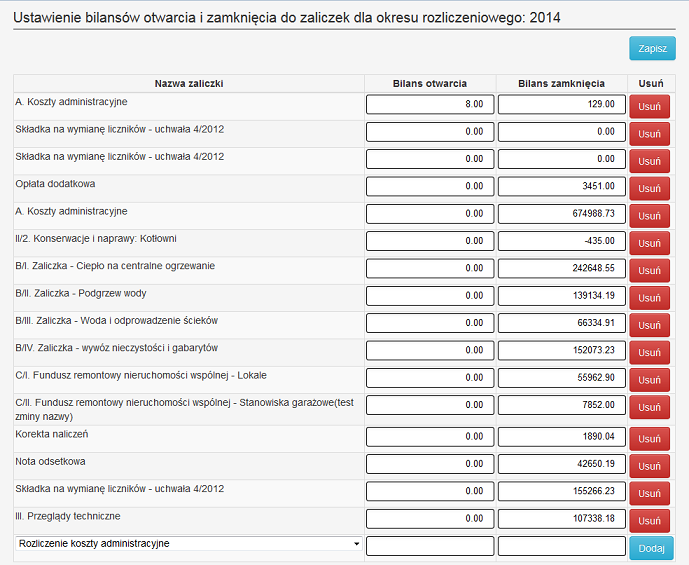Save balances with the Zapisz button
689x565 pixels.
coord(652,48)
